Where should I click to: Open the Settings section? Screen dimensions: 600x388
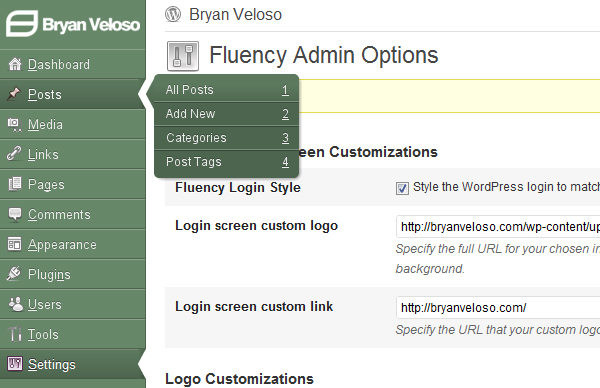click(x=73, y=364)
